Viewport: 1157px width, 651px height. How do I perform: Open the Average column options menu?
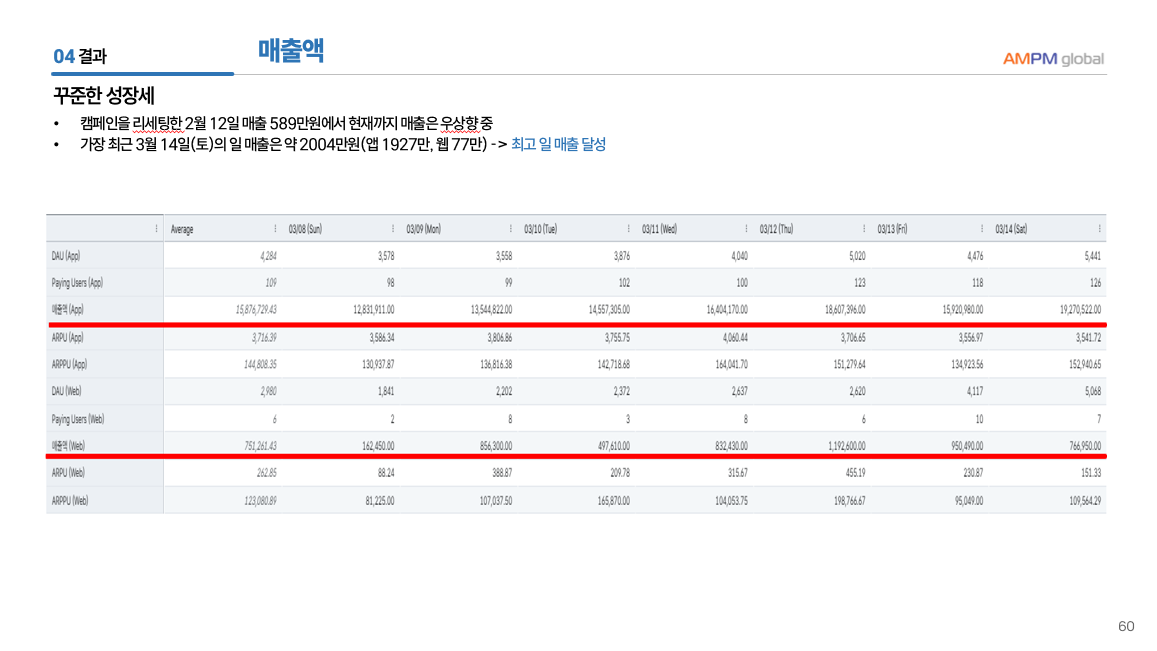(x=275, y=229)
